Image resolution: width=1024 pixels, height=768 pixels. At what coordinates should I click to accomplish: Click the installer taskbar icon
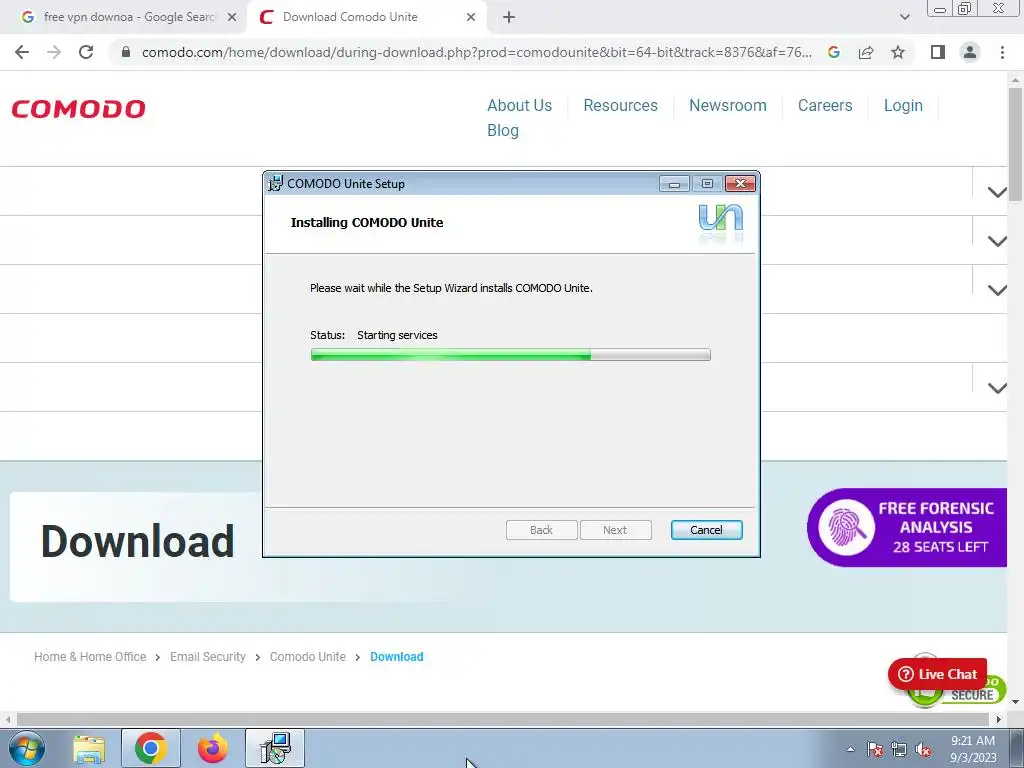275,748
